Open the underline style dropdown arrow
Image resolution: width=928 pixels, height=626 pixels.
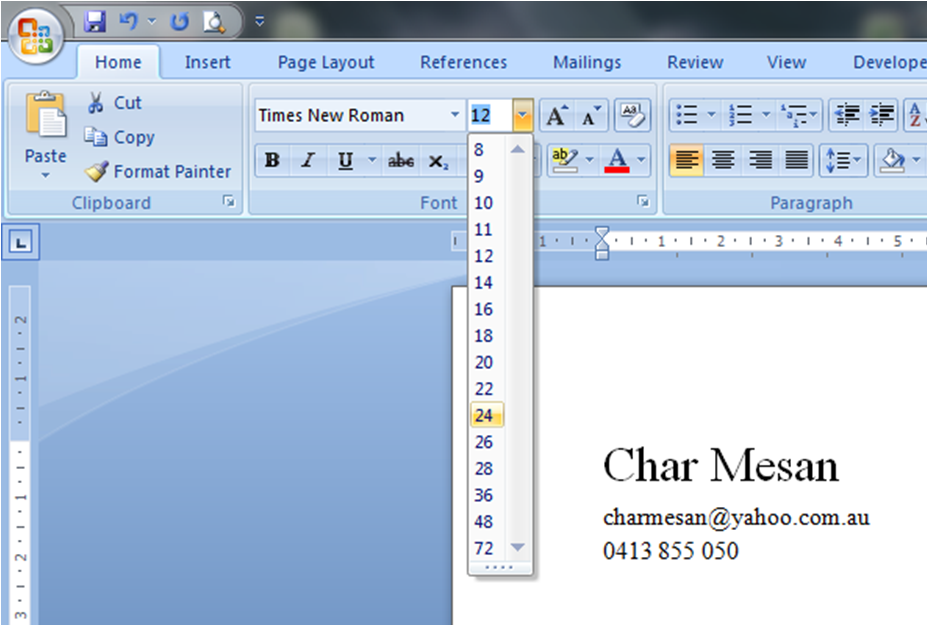click(372, 160)
